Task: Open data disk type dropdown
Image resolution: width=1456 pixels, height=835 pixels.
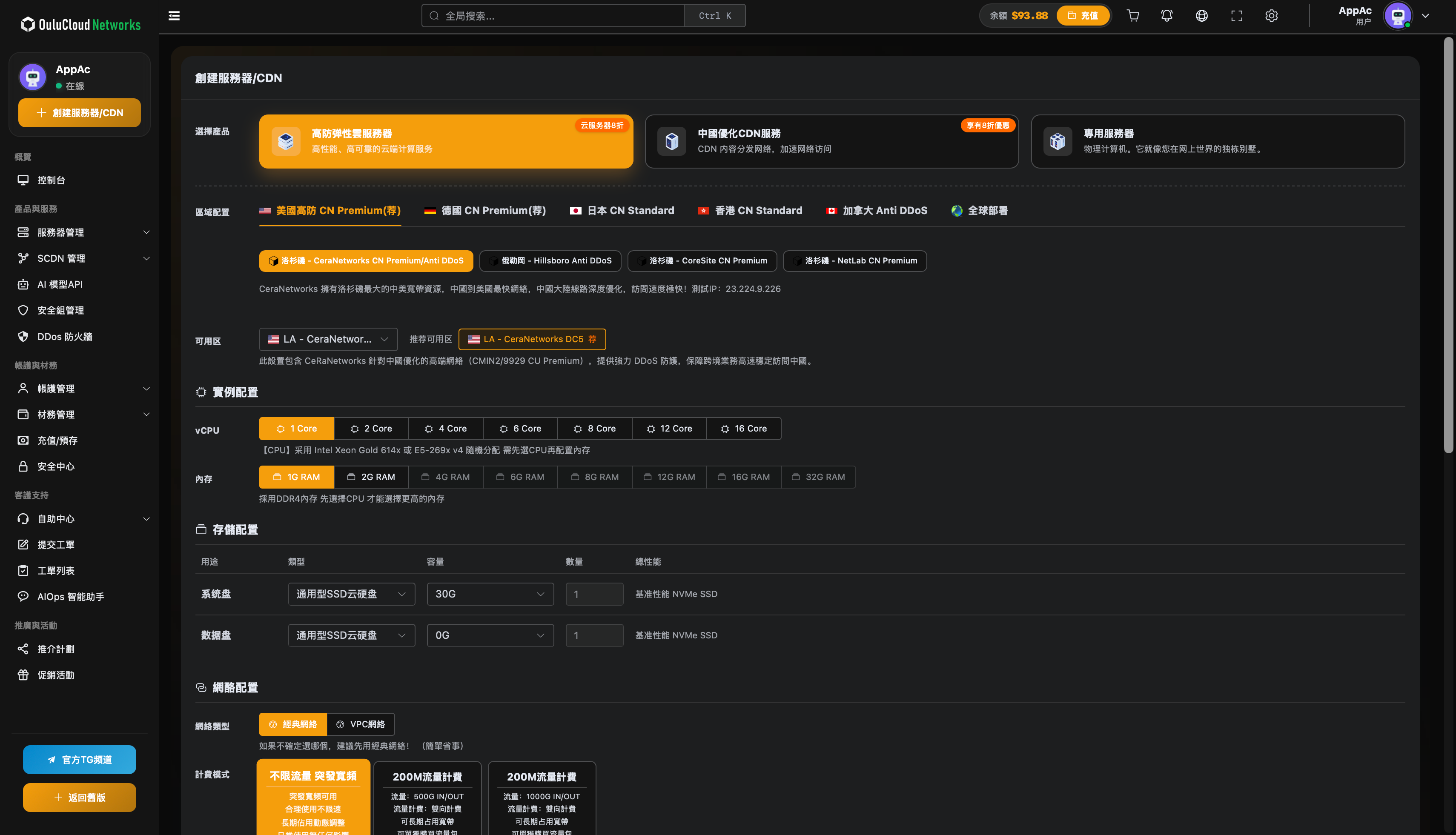Action: [351, 635]
